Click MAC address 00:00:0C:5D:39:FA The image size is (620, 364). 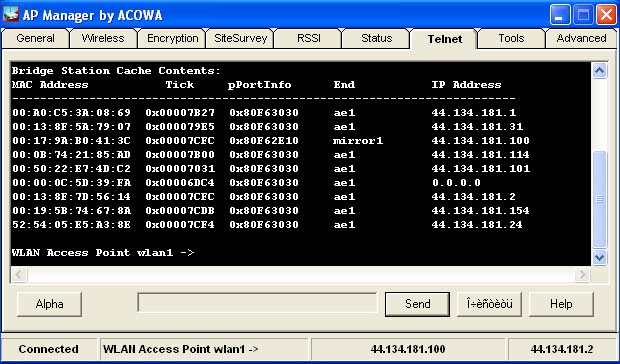click(71, 183)
